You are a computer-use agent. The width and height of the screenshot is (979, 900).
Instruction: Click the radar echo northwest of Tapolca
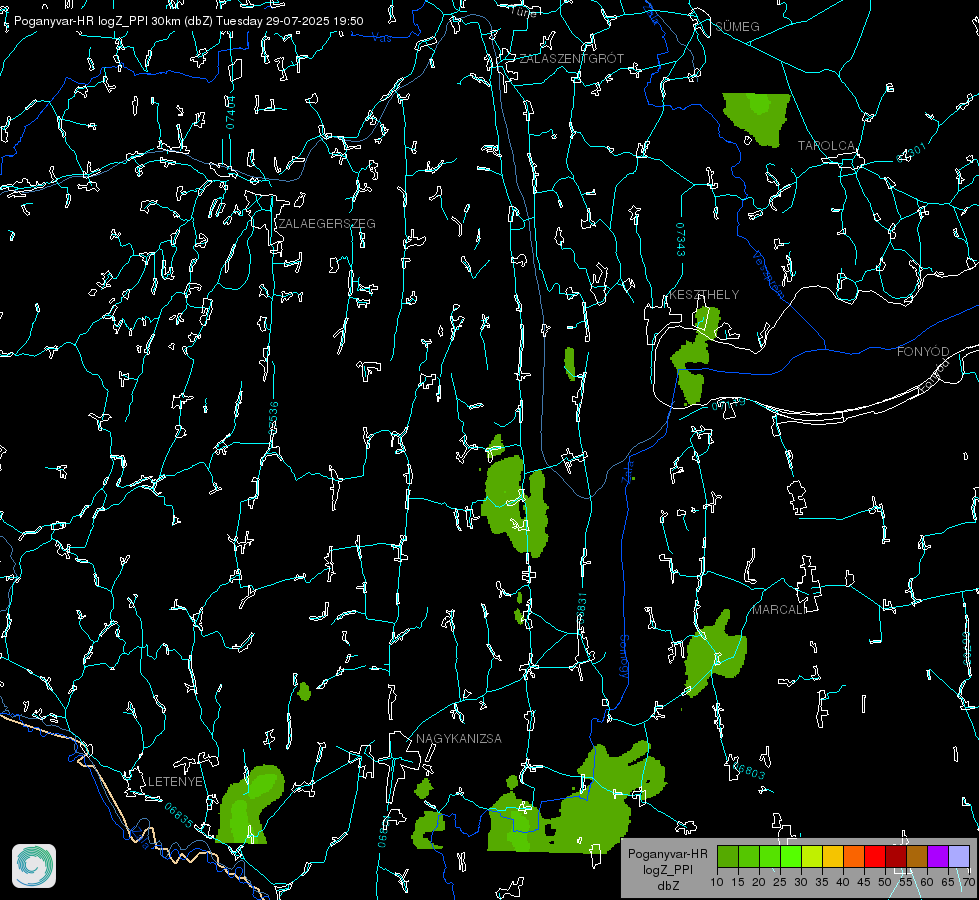[759, 117]
